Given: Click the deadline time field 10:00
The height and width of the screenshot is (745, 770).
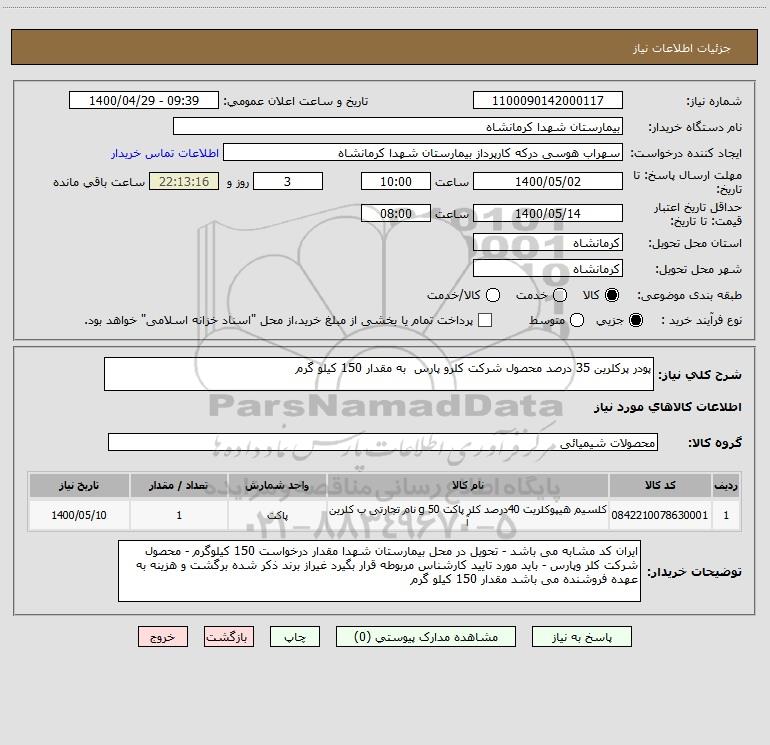Looking at the screenshot, I should pyautogui.click(x=396, y=182).
